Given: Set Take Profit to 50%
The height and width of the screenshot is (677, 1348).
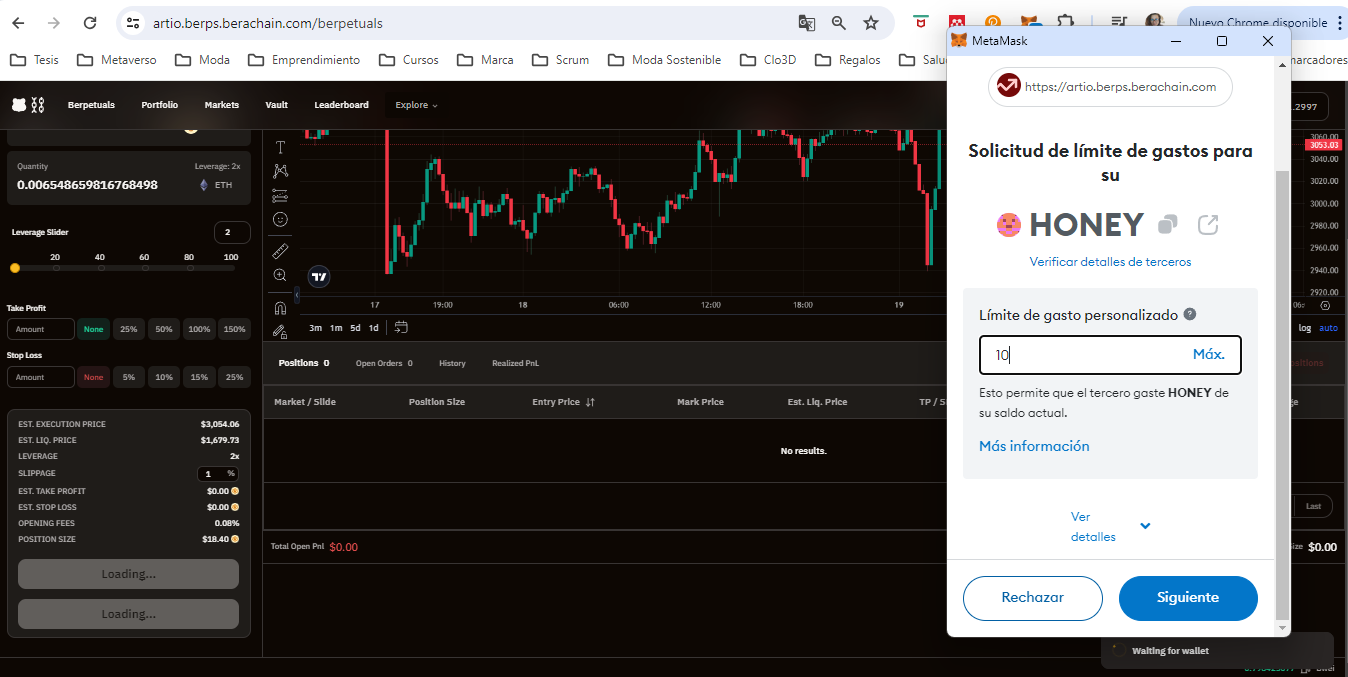Looking at the screenshot, I should click(164, 329).
